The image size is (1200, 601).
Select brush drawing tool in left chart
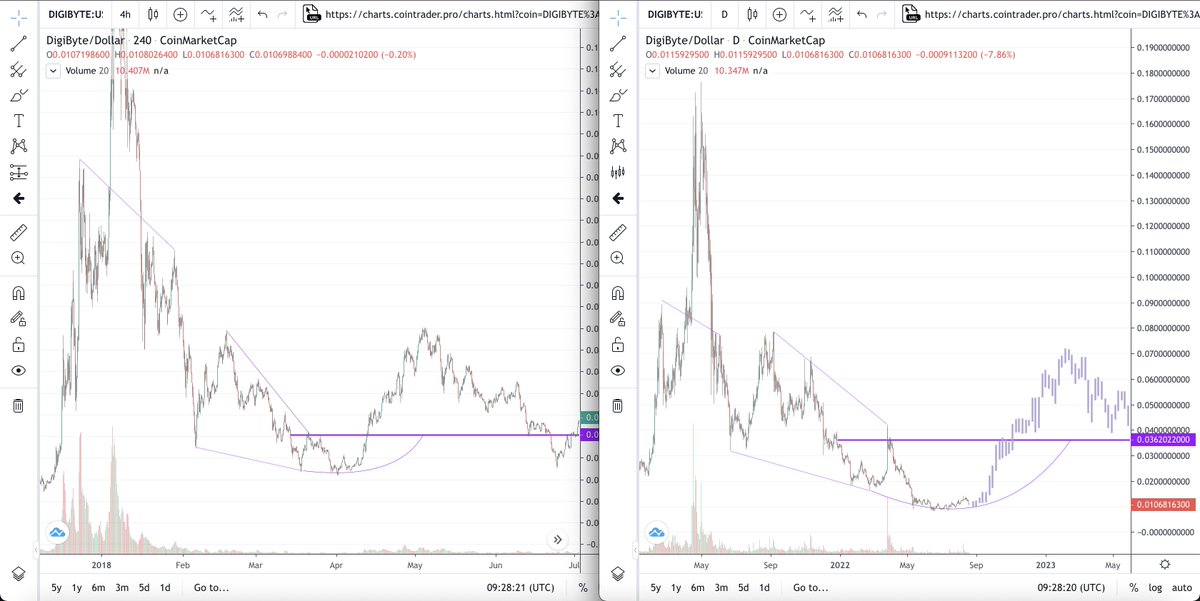(x=18, y=96)
